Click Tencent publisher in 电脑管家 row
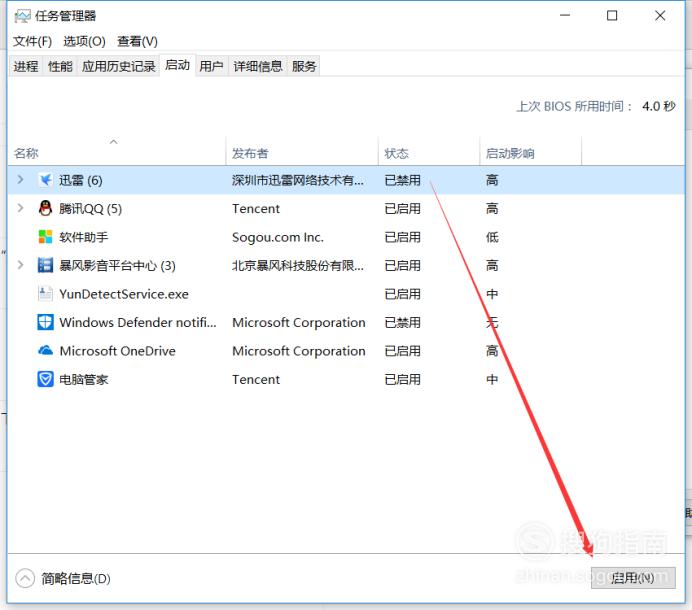This screenshot has height=610, width=692. pos(256,379)
